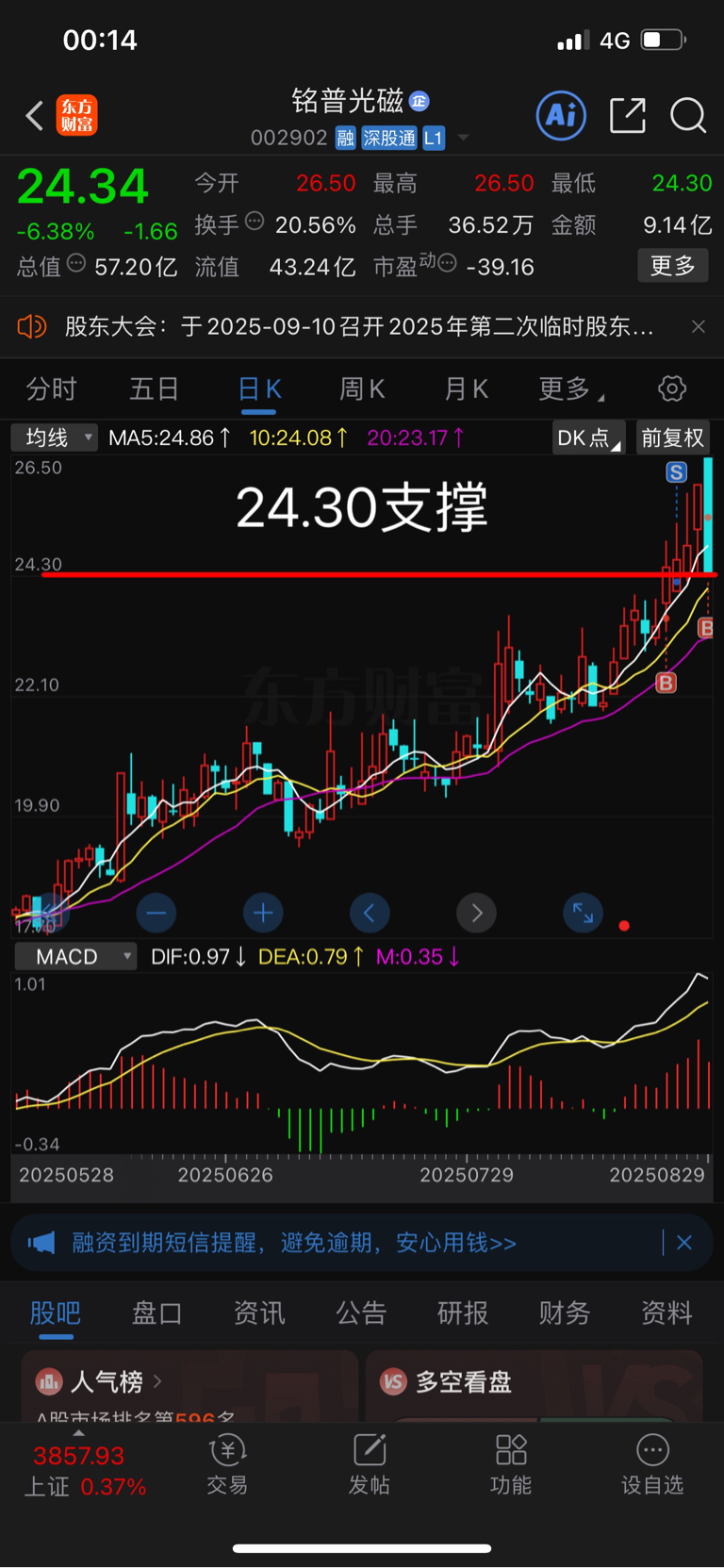Open the 资料 tab
724x1568 pixels.
[666, 1312]
